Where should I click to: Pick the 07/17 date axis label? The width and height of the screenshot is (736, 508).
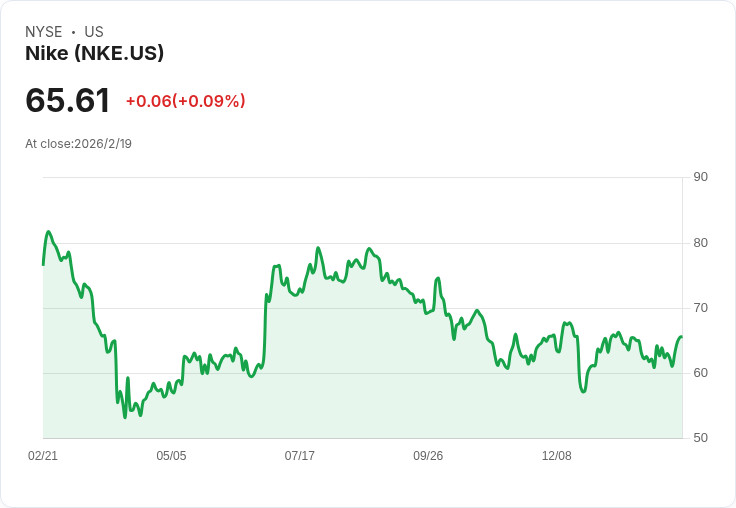tap(300, 455)
